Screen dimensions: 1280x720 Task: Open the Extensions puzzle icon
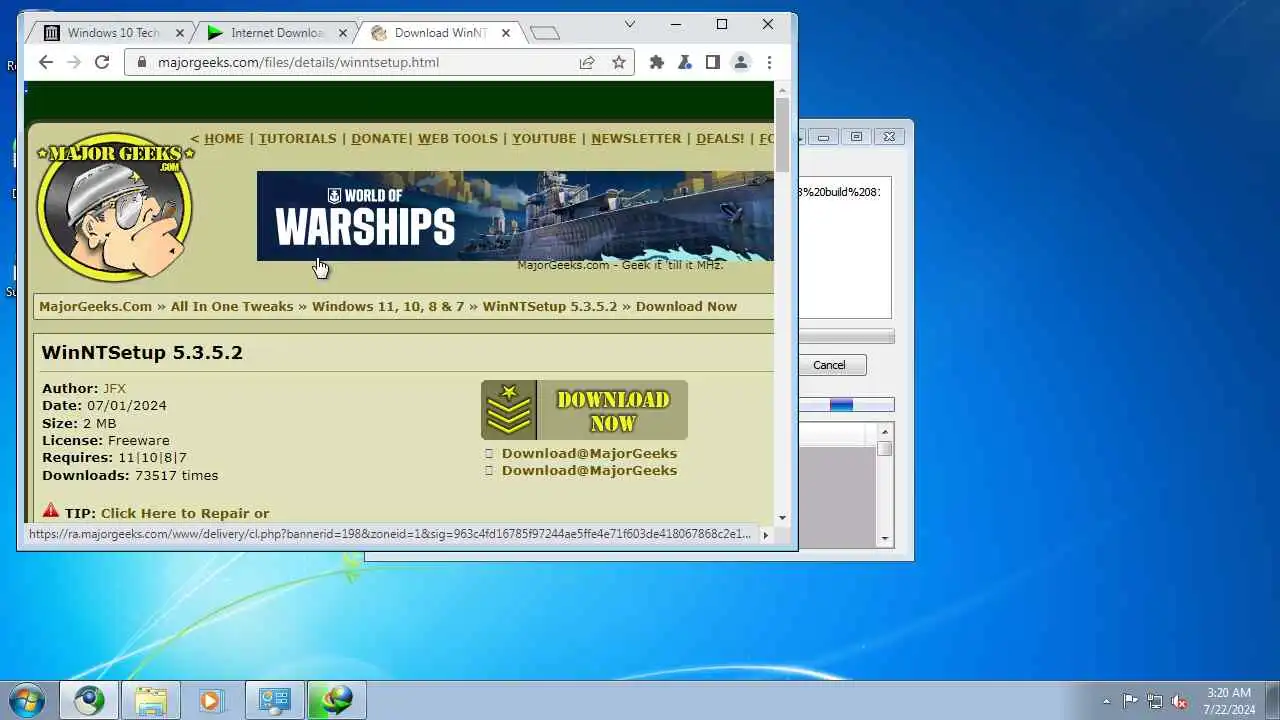tap(656, 62)
